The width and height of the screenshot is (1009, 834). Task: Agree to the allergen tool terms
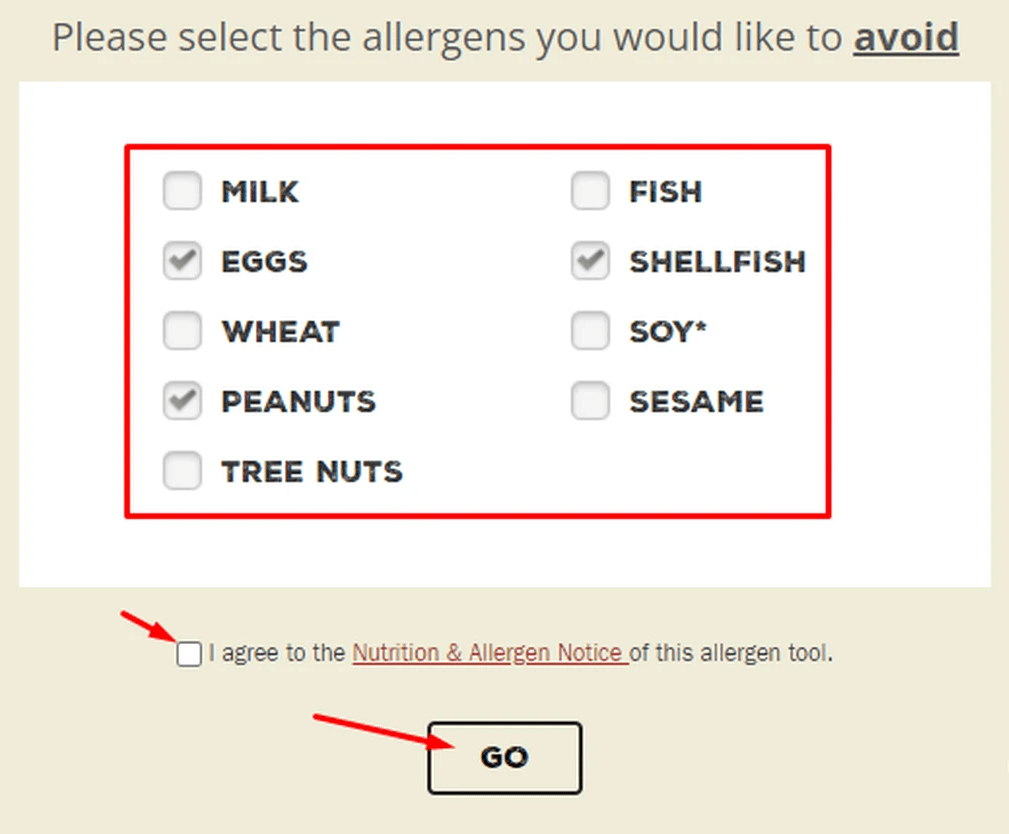pyautogui.click(x=188, y=653)
